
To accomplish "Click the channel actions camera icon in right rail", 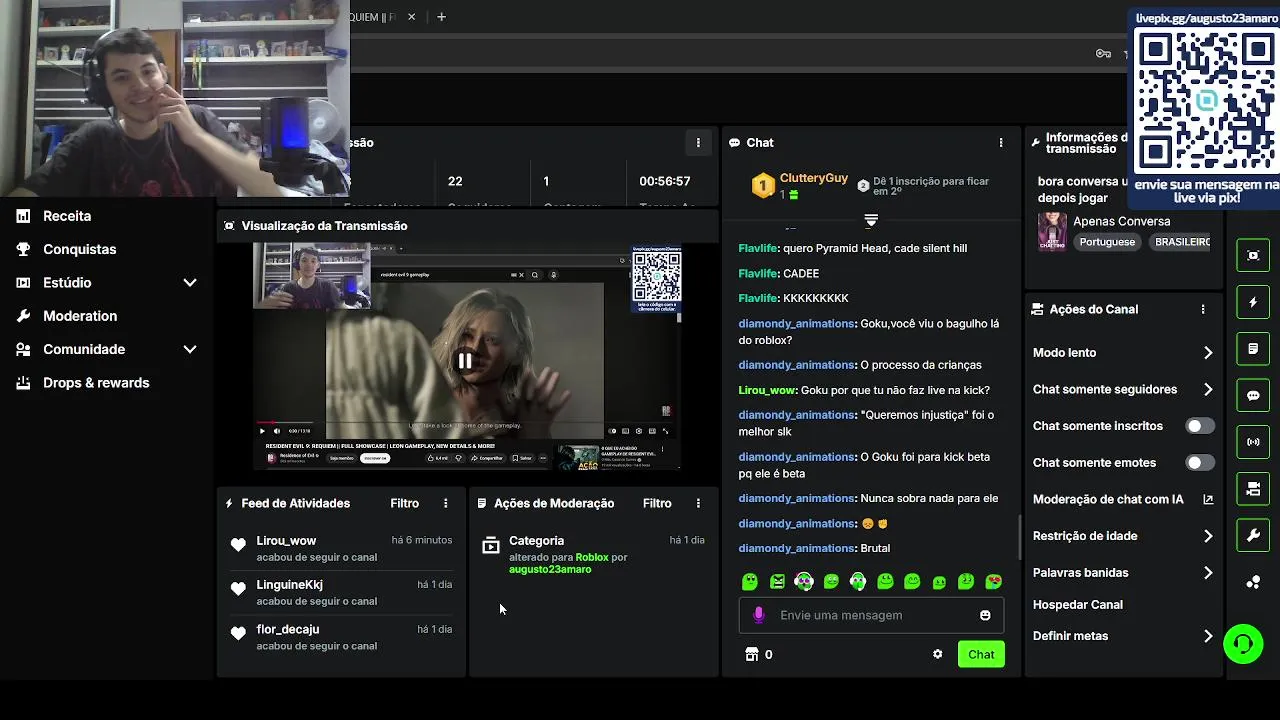I will 1253,489.
